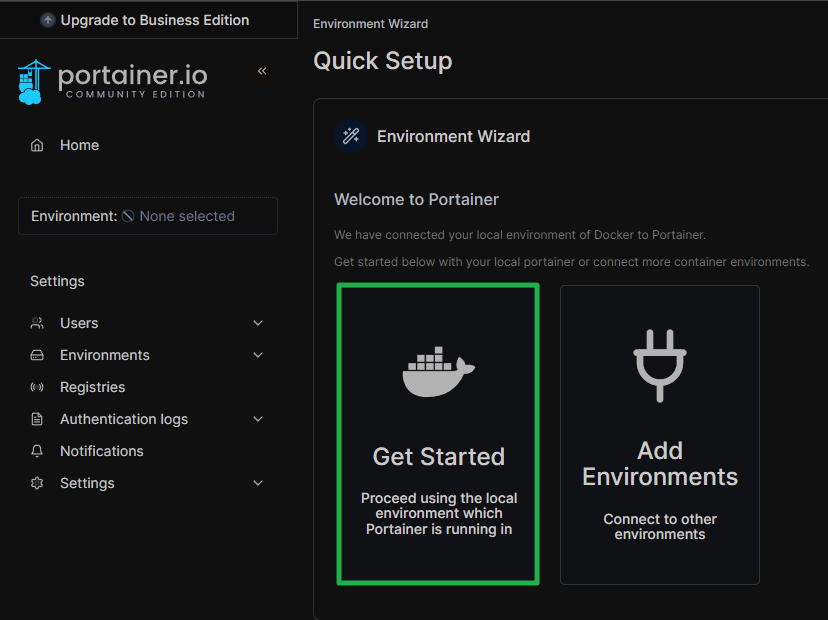The width and height of the screenshot is (828, 620).
Task: Click the Authentication logs document icon
Action: (37, 419)
